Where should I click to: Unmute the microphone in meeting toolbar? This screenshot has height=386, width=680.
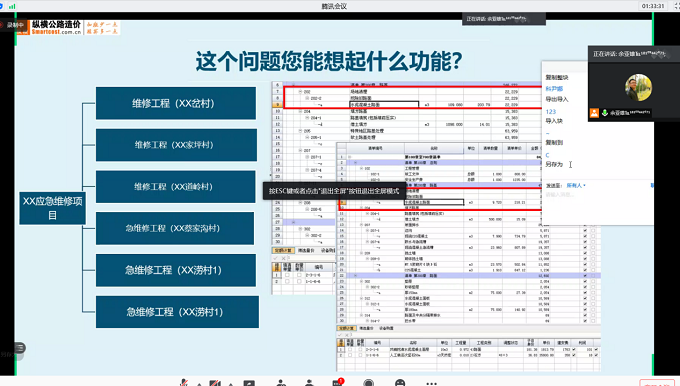(x=184, y=383)
